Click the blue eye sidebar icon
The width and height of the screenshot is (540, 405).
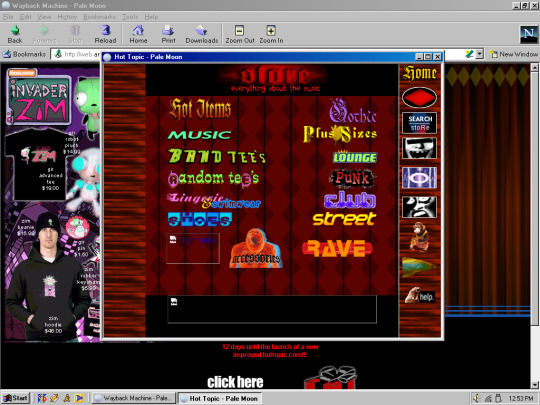point(419,178)
